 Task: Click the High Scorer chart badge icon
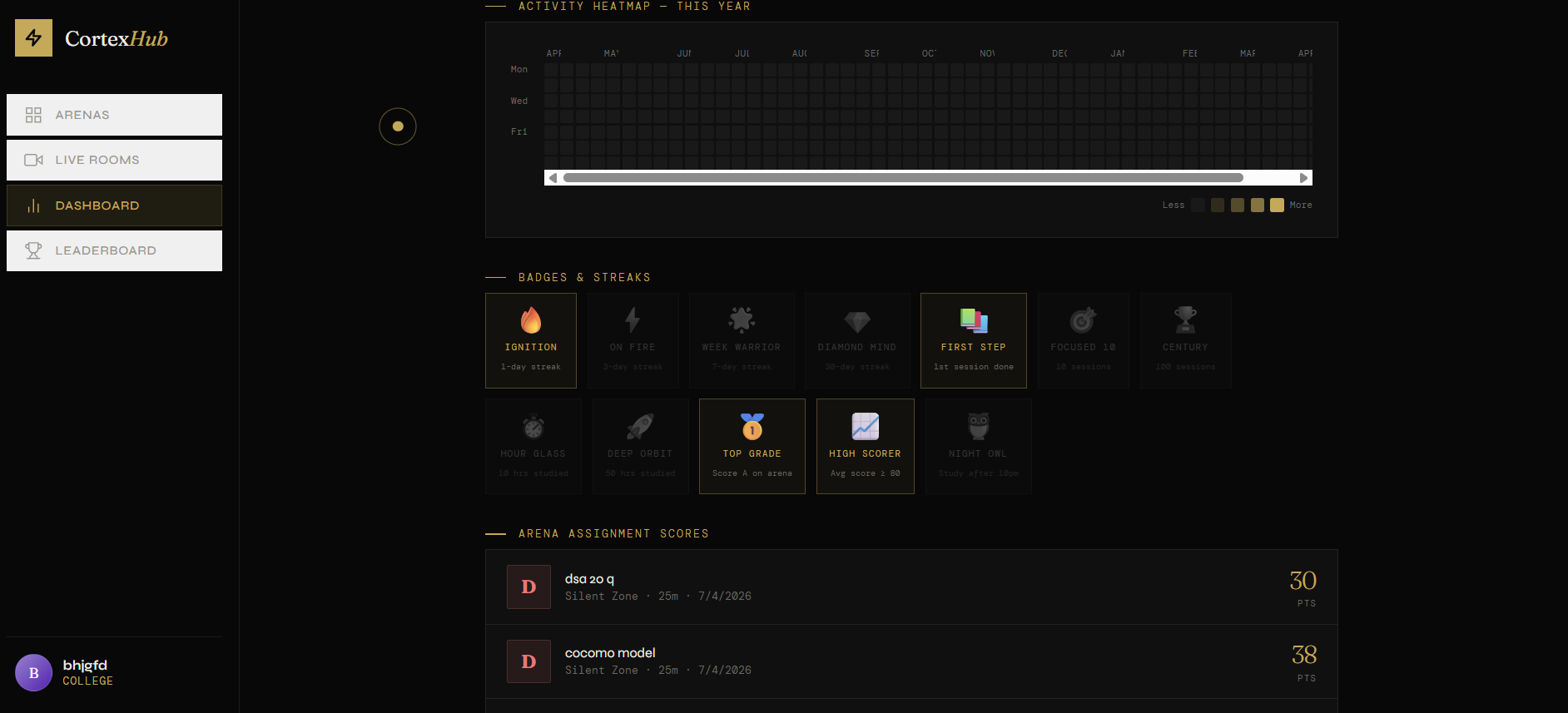click(x=866, y=427)
